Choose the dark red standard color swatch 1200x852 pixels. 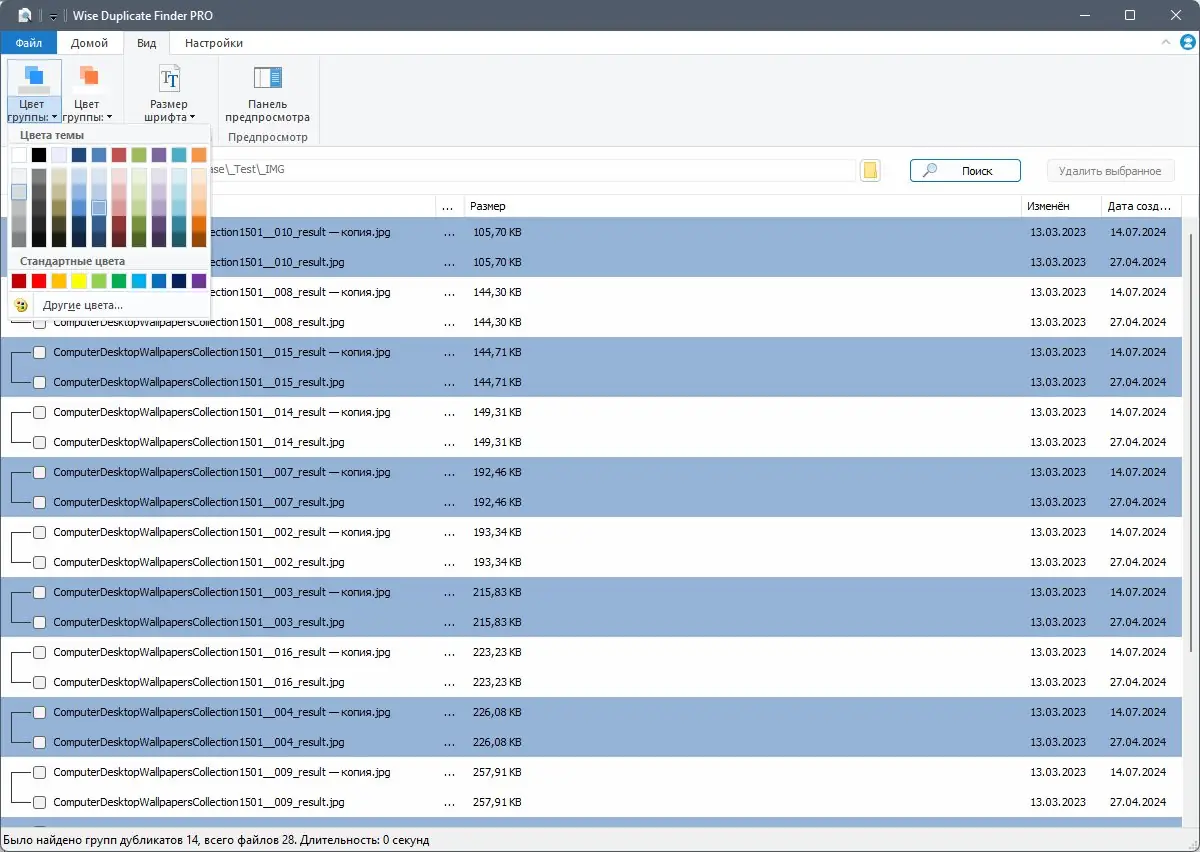click(19, 281)
